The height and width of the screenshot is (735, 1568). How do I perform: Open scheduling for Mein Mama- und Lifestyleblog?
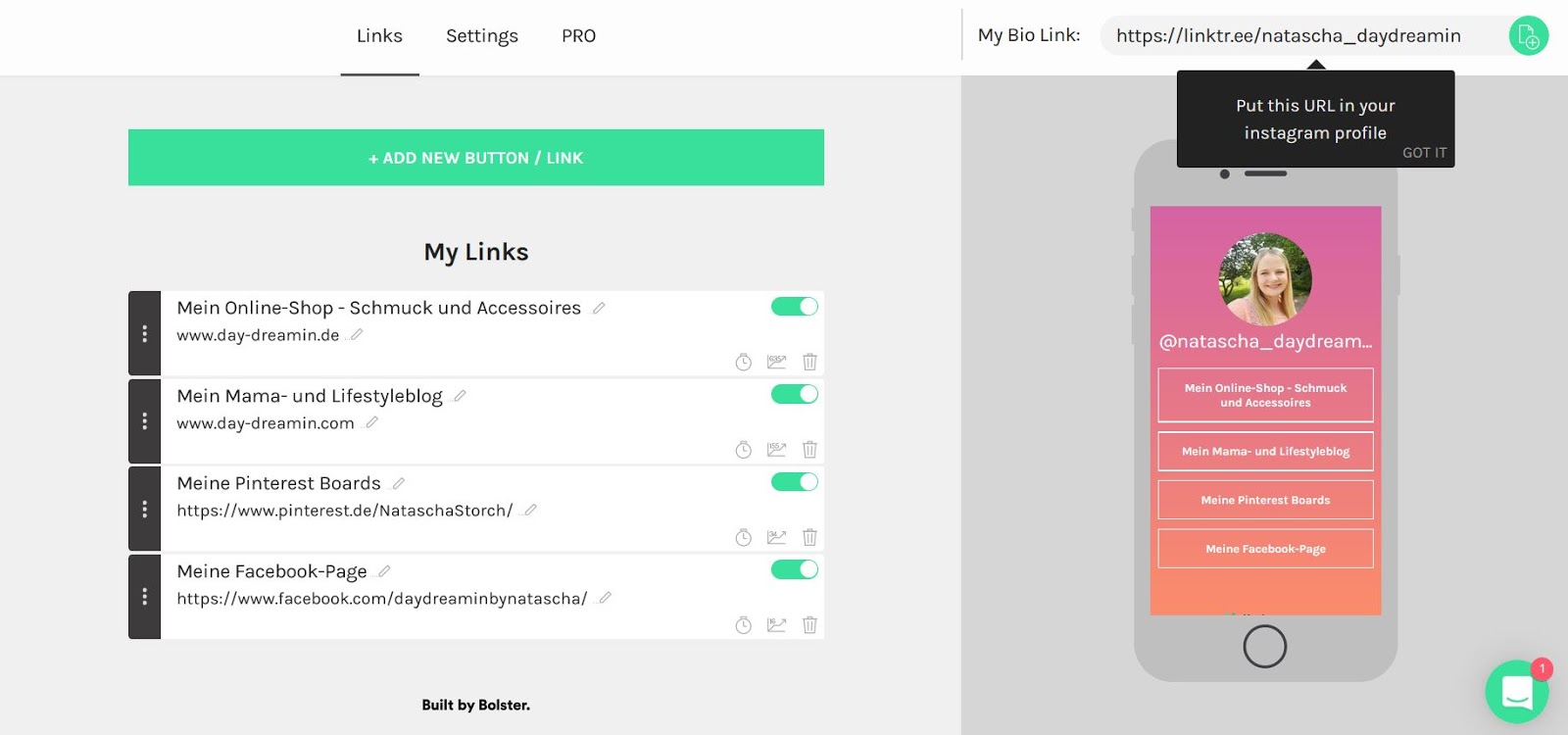[x=744, y=450]
